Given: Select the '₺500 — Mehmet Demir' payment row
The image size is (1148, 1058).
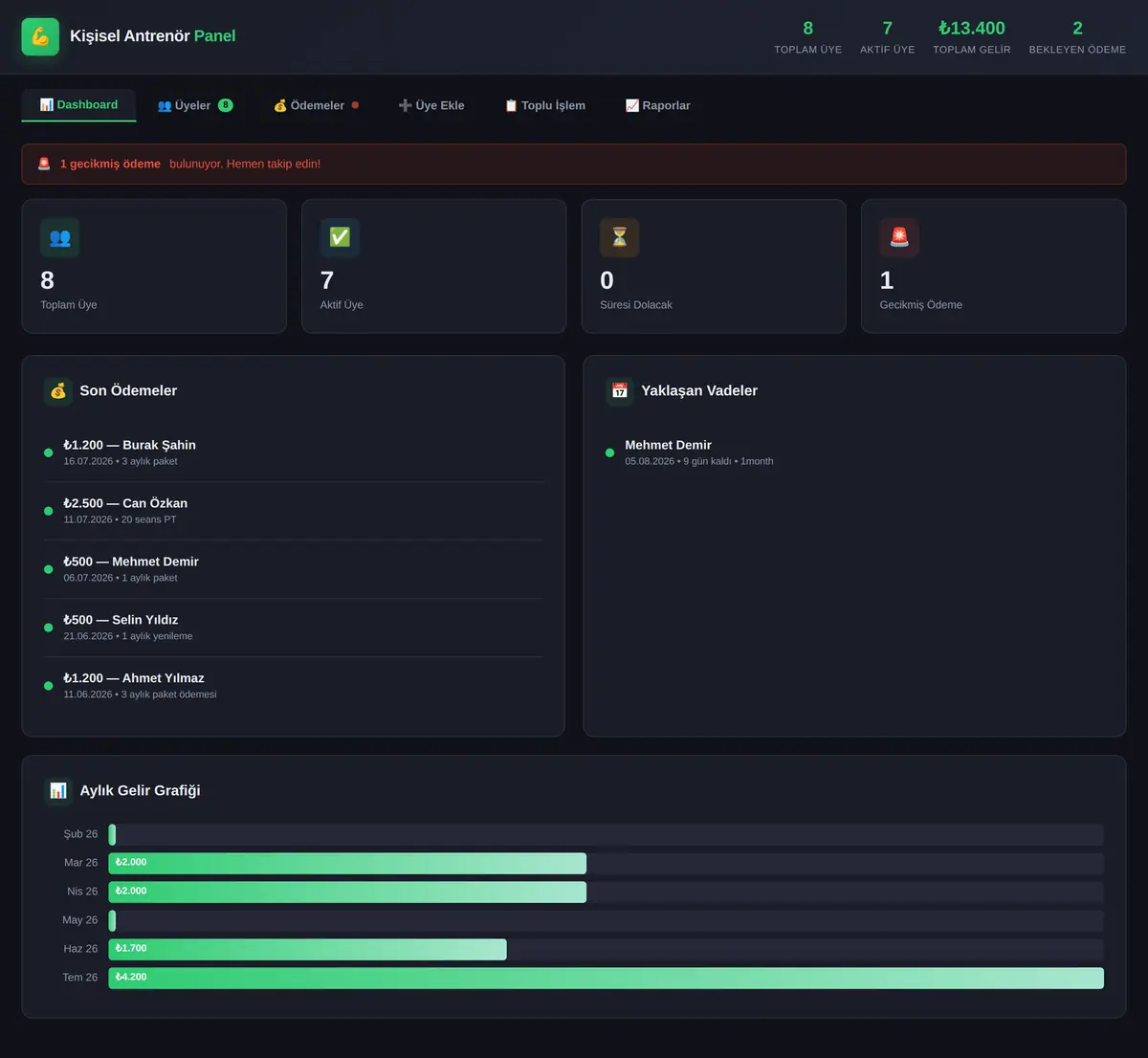Looking at the screenshot, I should tap(294, 569).
